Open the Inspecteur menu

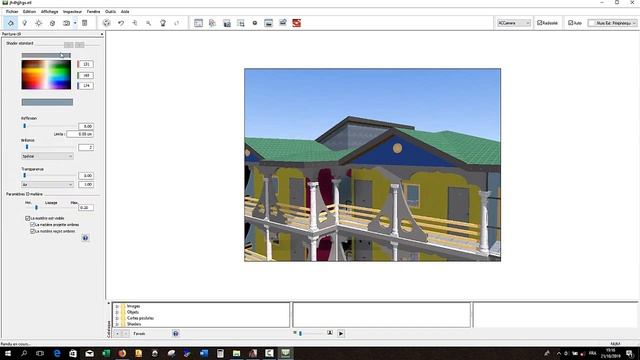click(72, 11)
